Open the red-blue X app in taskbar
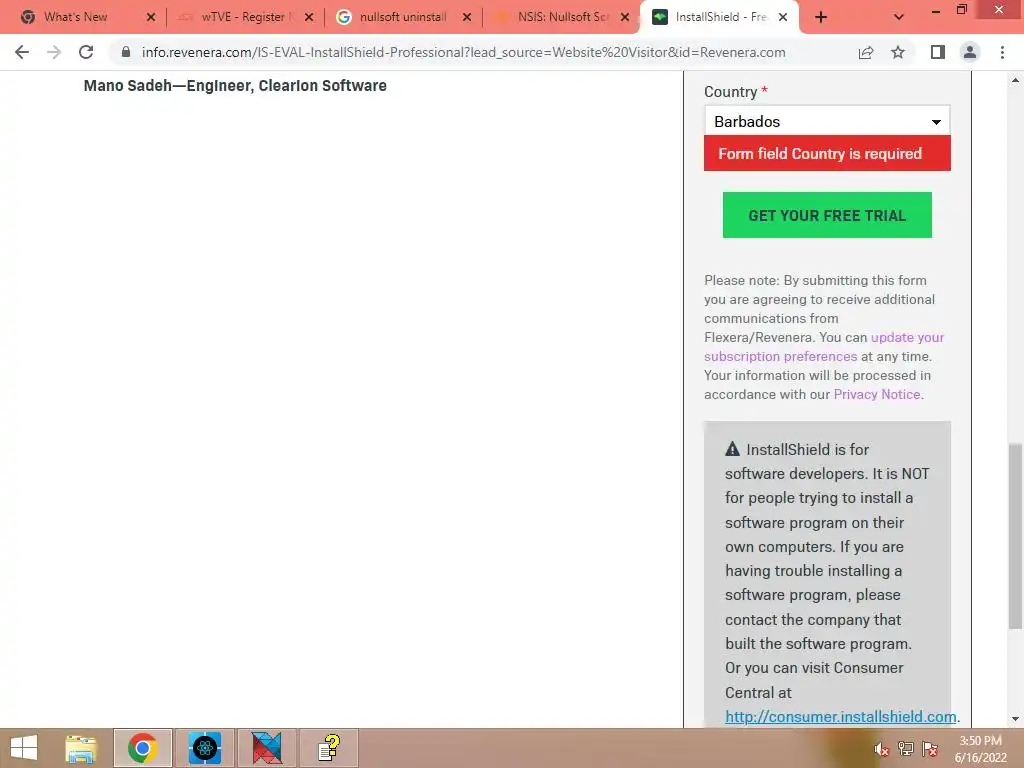 click(x=267, y=748)
